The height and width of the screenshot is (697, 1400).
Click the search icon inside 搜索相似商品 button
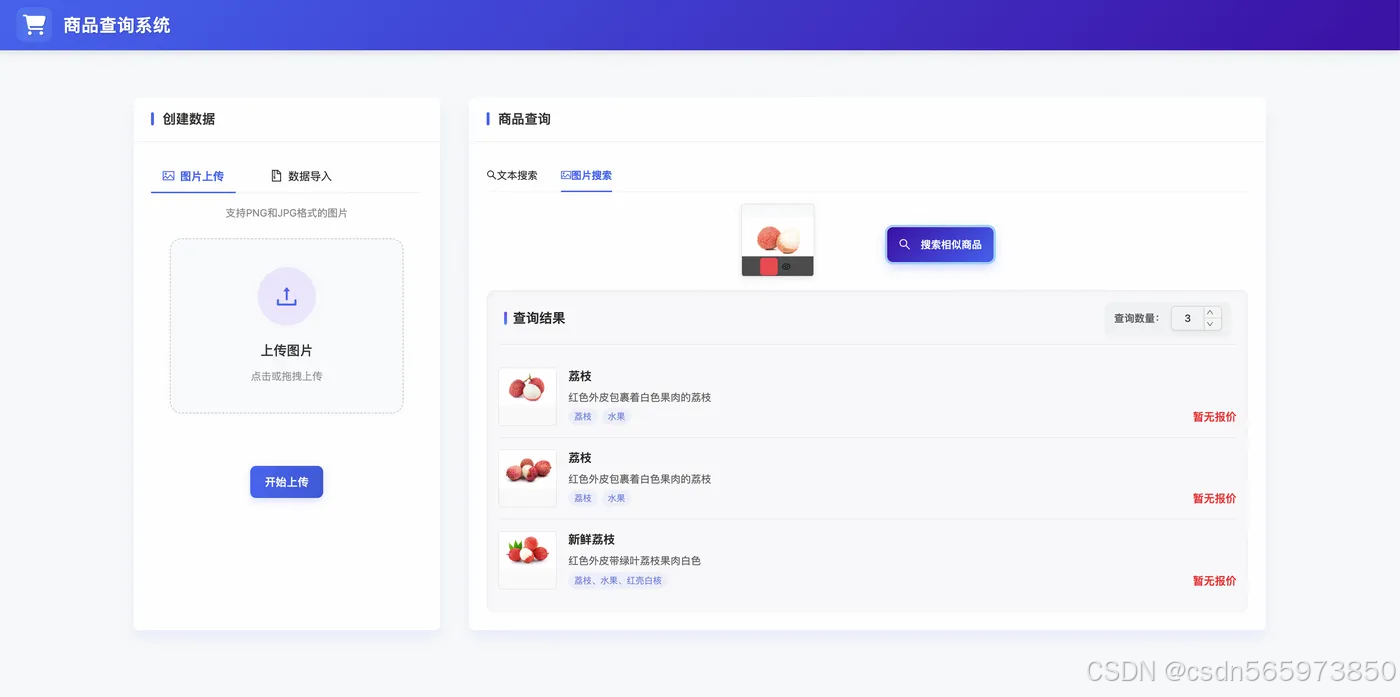[904, 244]
